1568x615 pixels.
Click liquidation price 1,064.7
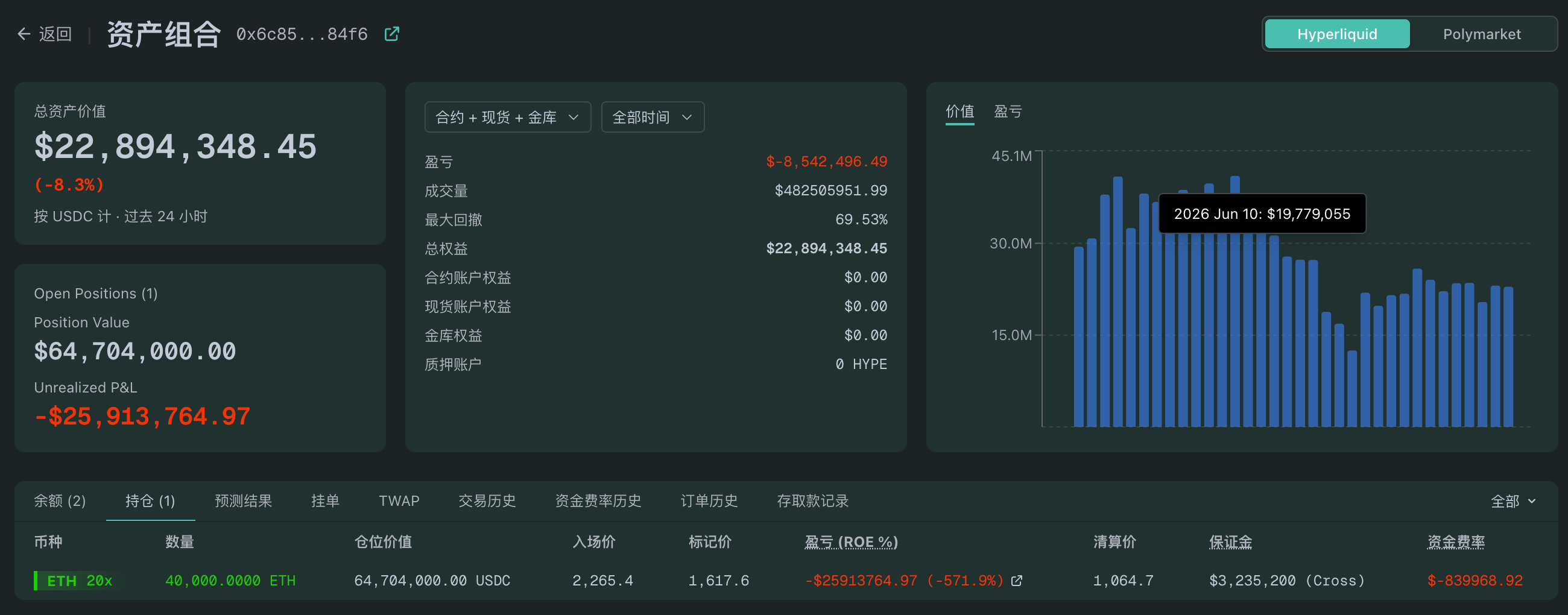(1123, 581)
